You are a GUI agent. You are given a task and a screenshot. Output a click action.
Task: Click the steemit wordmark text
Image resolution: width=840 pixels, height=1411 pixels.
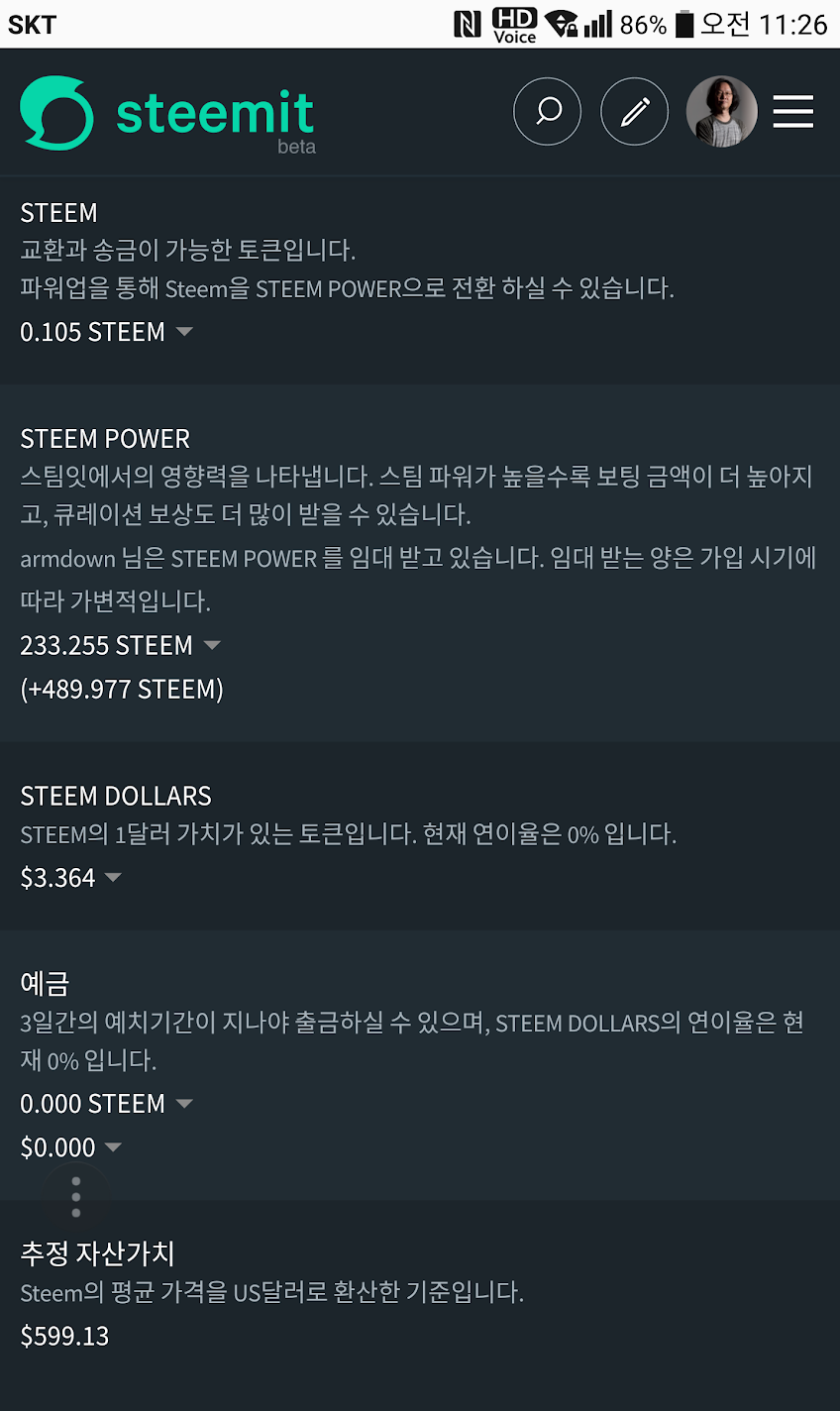pyautogui.click(x=215, y=113)
